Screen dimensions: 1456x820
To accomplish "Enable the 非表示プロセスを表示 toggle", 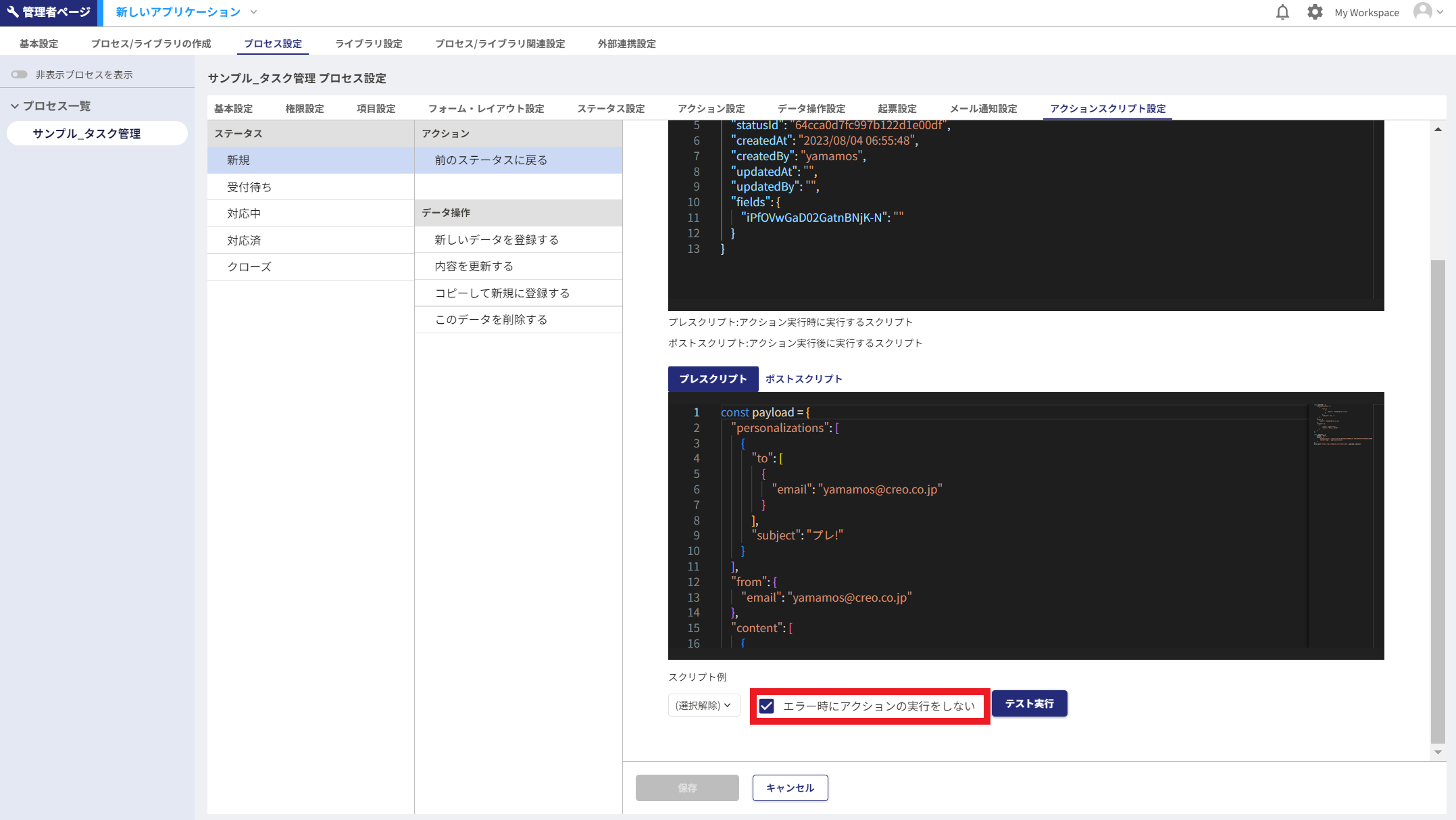I will (x=19, y=74).
